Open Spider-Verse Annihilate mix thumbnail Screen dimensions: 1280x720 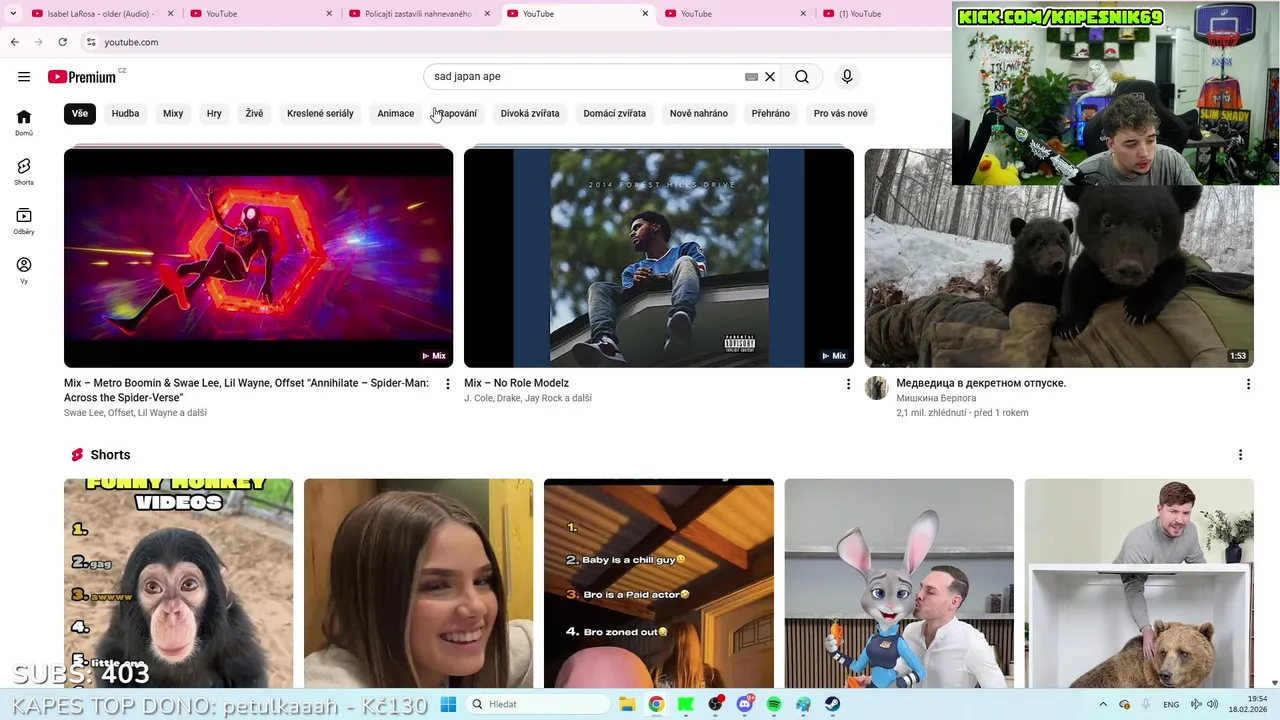point(258,258)
